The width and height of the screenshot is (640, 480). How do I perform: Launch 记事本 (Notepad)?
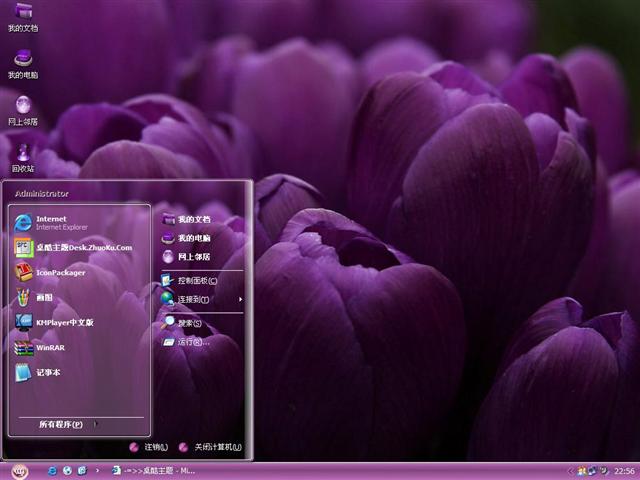coord(48,372)
